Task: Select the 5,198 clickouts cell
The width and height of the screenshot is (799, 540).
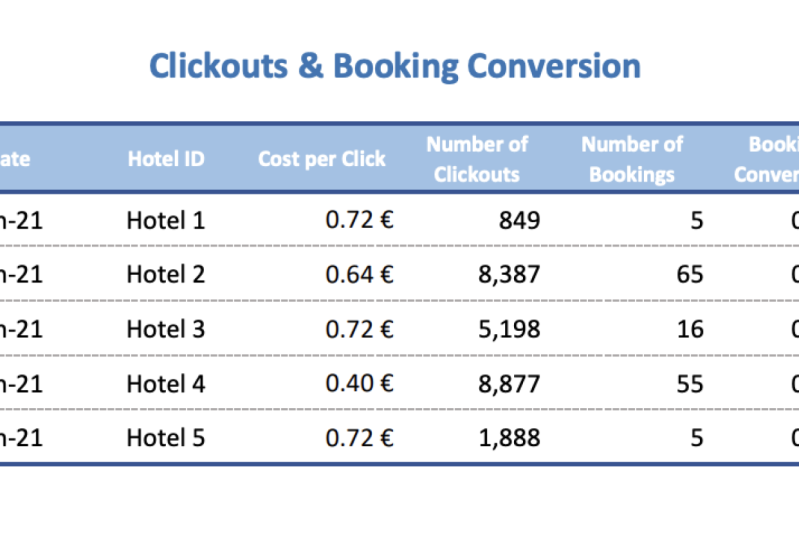Action: [509, 329]
